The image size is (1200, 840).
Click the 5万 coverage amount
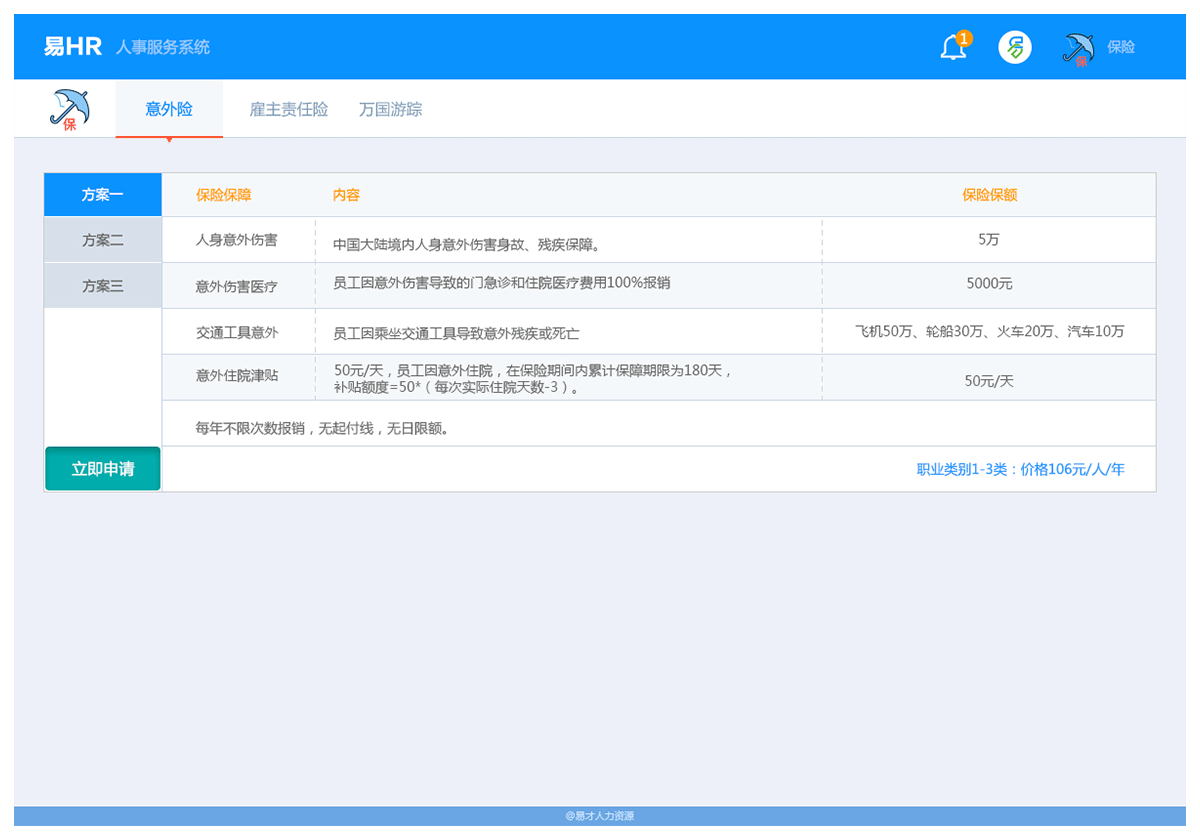pyautogui.click(x=989, y=240)
